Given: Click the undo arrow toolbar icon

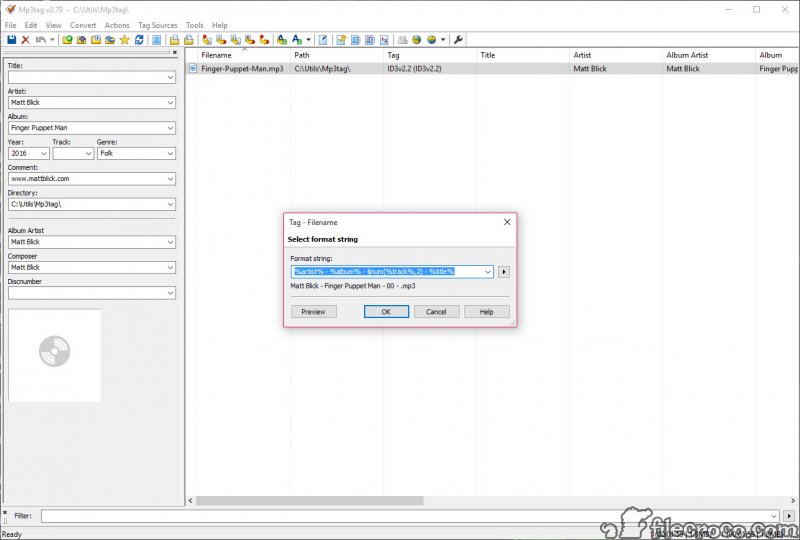Looking at the screenshot, I should (x=40, y=40).
